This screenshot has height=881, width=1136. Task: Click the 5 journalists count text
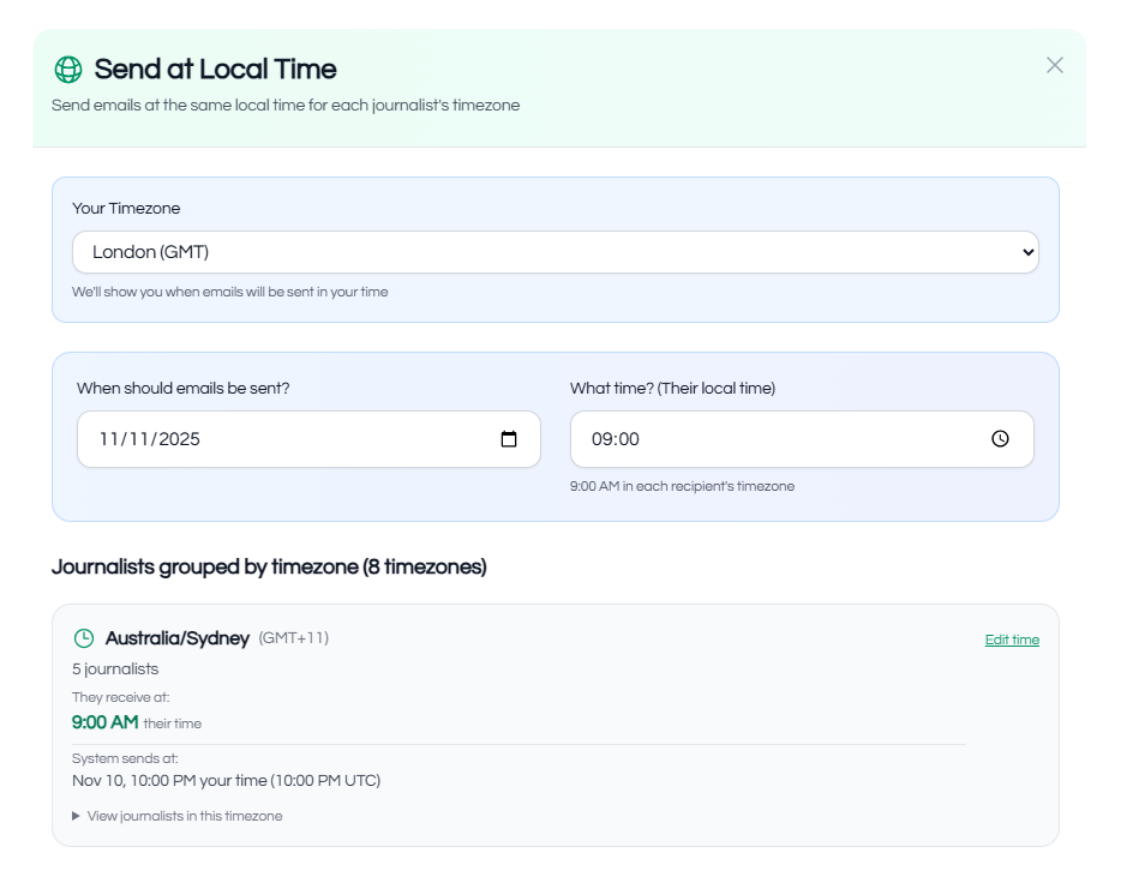(x=115, y=669)
